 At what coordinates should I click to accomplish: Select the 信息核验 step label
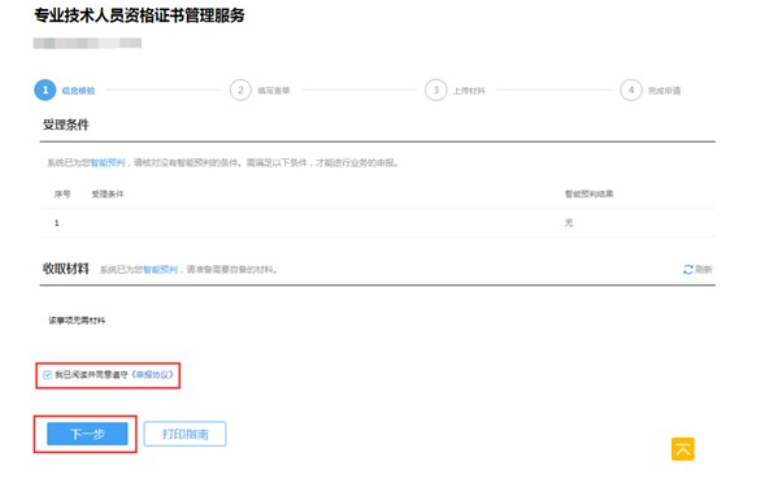(x=78, y=91)
